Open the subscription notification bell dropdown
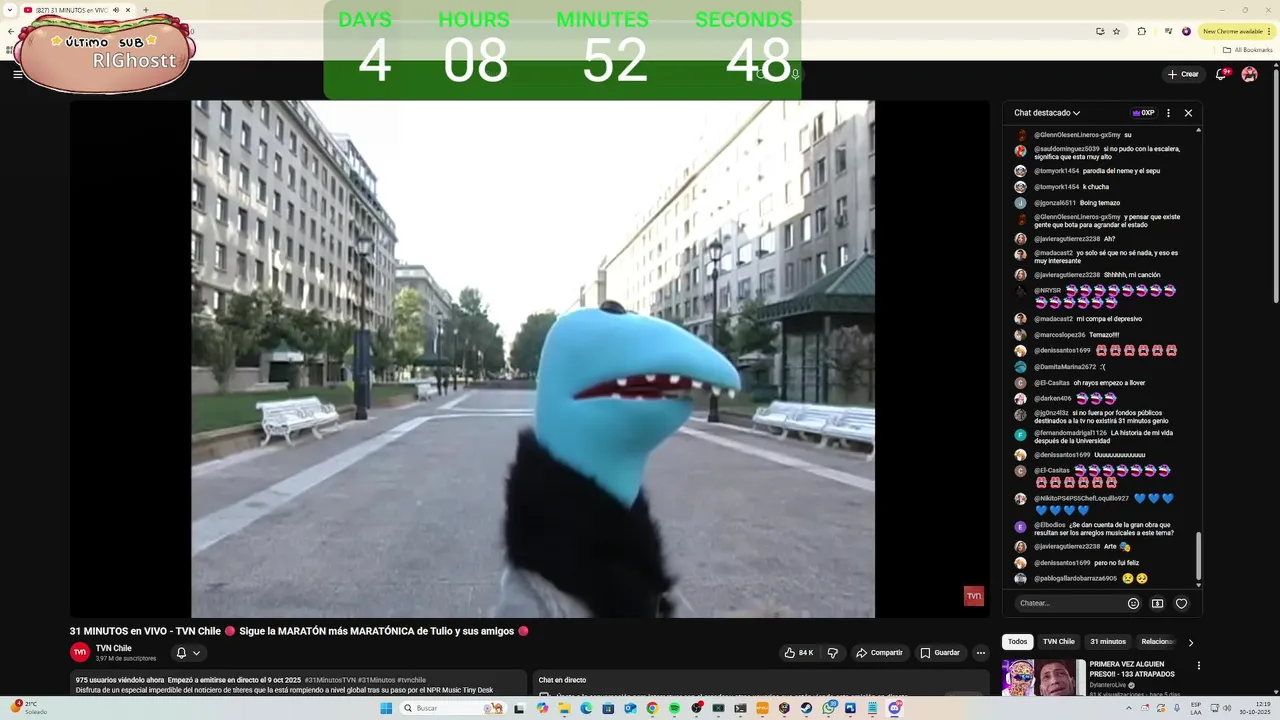This screenshot has width=1280, height=720. pos(188,653)
